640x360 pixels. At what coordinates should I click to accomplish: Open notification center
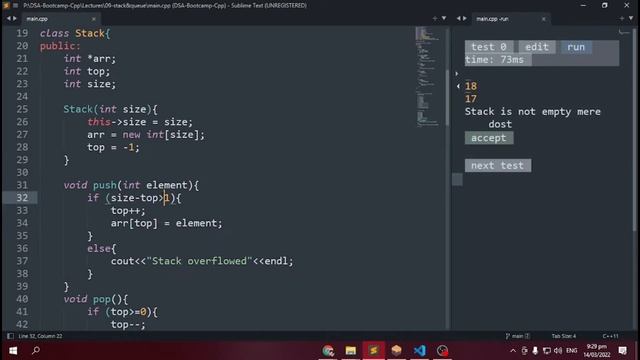click(x=622, y=351)
